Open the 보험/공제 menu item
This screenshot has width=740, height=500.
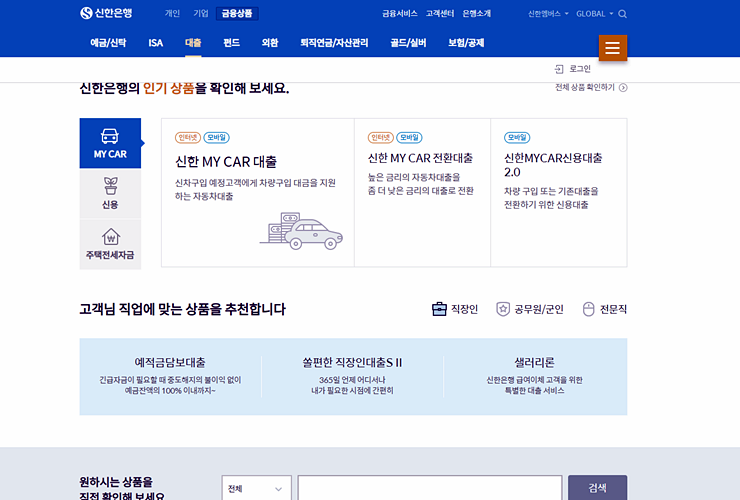tap(466, 43)
